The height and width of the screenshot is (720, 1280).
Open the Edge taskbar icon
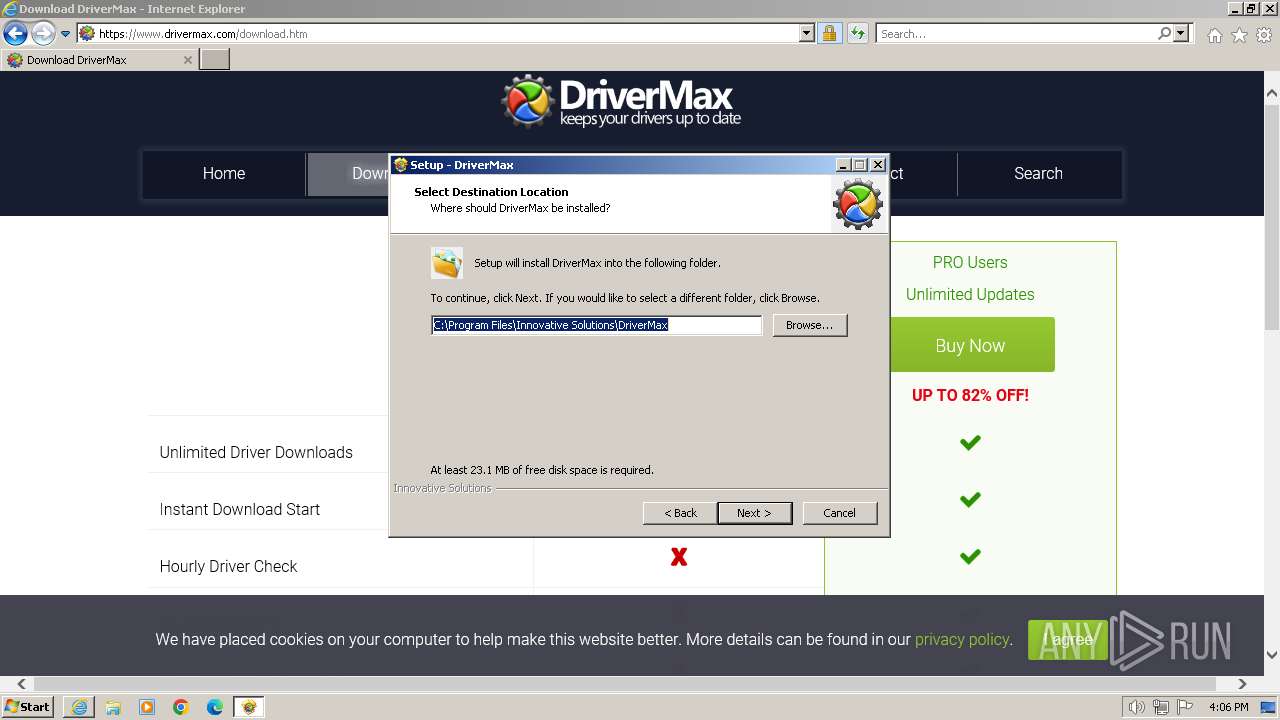tap(215, 707)
